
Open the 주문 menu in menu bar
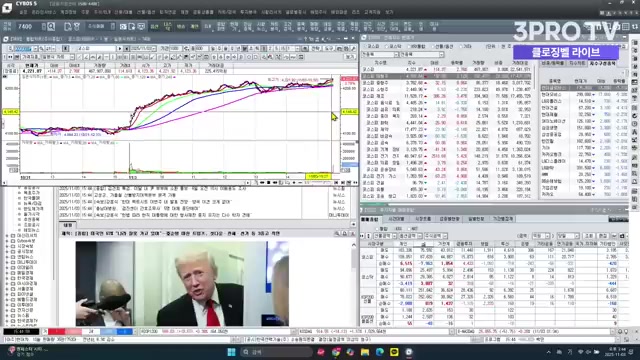click(x=85, y=13)
